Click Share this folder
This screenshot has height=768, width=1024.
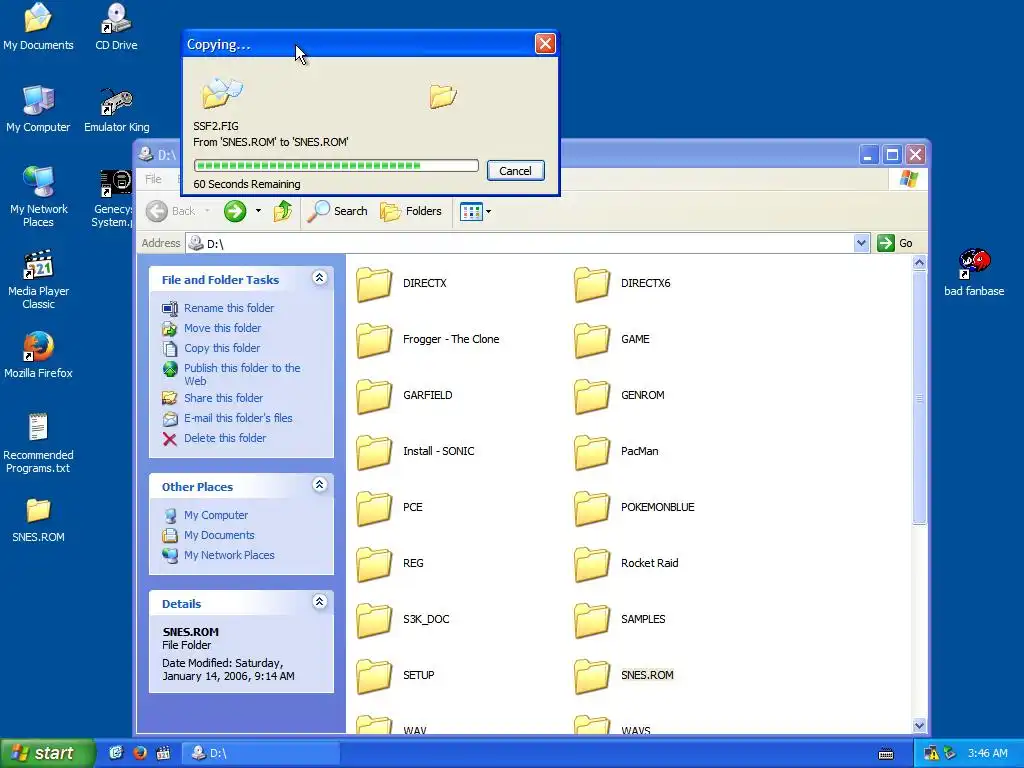click(x=212, y=398)
